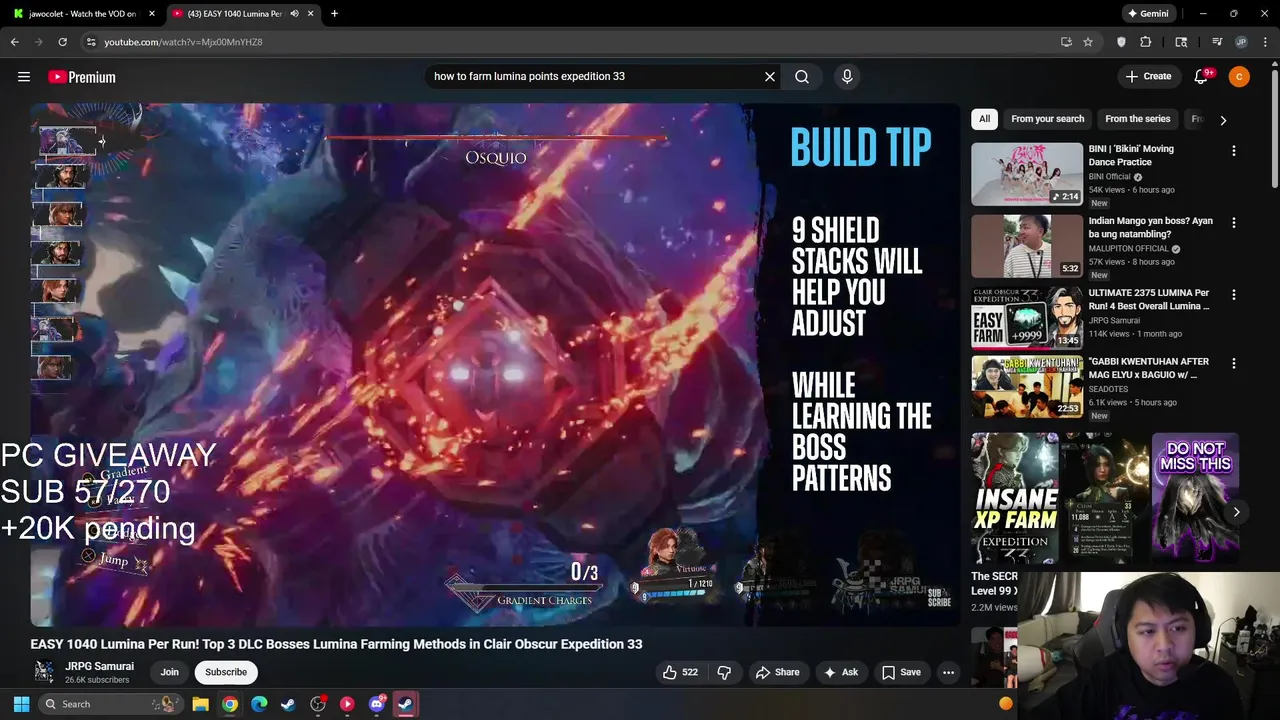
Task: Click the Create button
Action: click(1148, 76)
